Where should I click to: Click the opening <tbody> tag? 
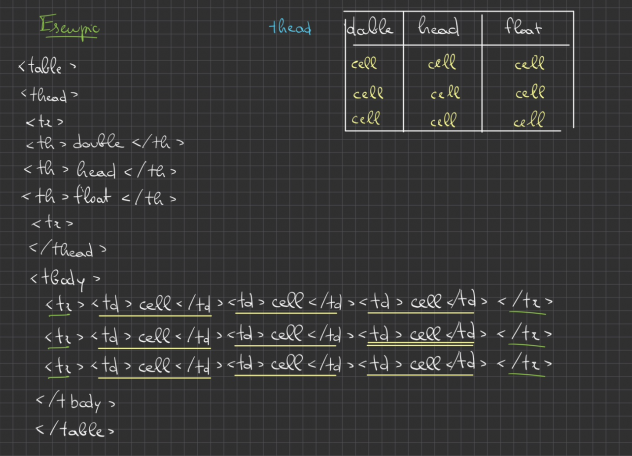[x=65, y=279]
